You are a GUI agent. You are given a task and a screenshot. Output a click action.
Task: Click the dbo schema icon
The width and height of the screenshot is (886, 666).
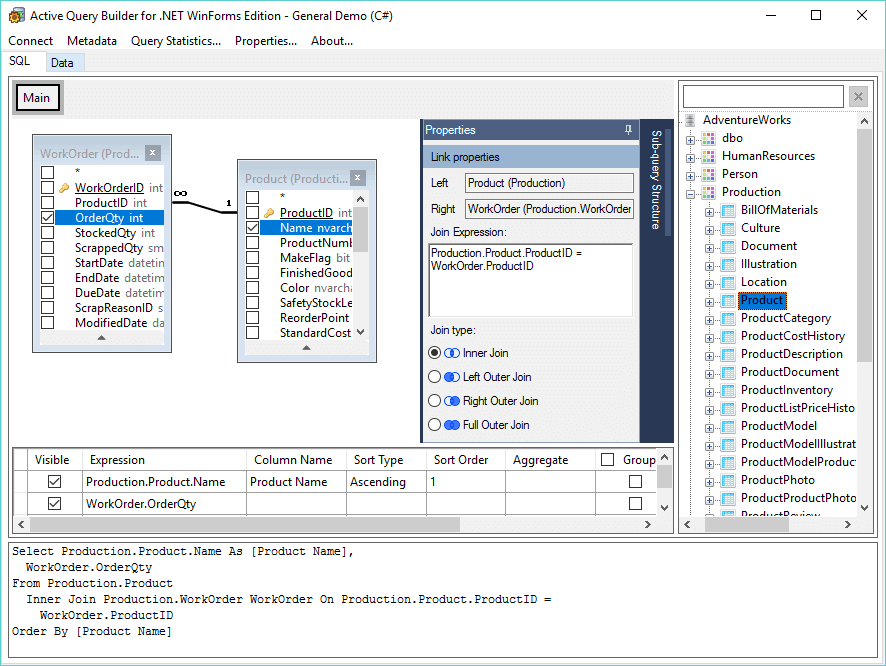[x=709, y=138]
